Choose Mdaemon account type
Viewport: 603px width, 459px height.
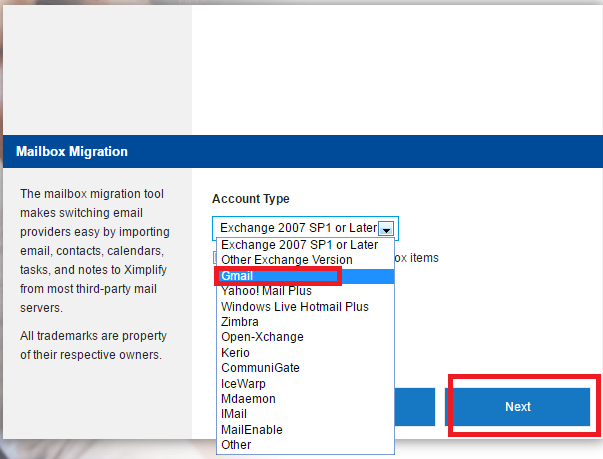(x=305, y=399)
